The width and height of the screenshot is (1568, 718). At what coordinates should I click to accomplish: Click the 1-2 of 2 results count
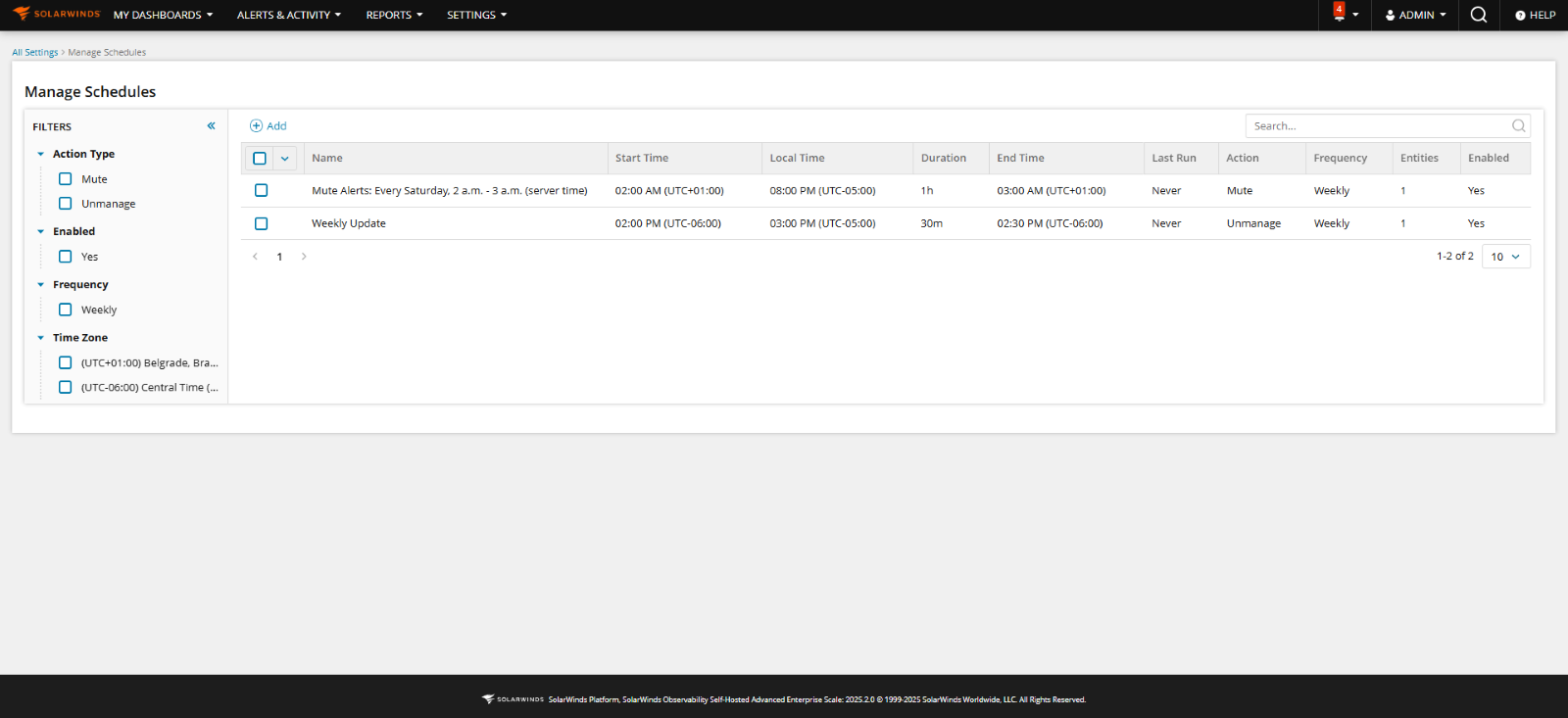point(1454,257)
